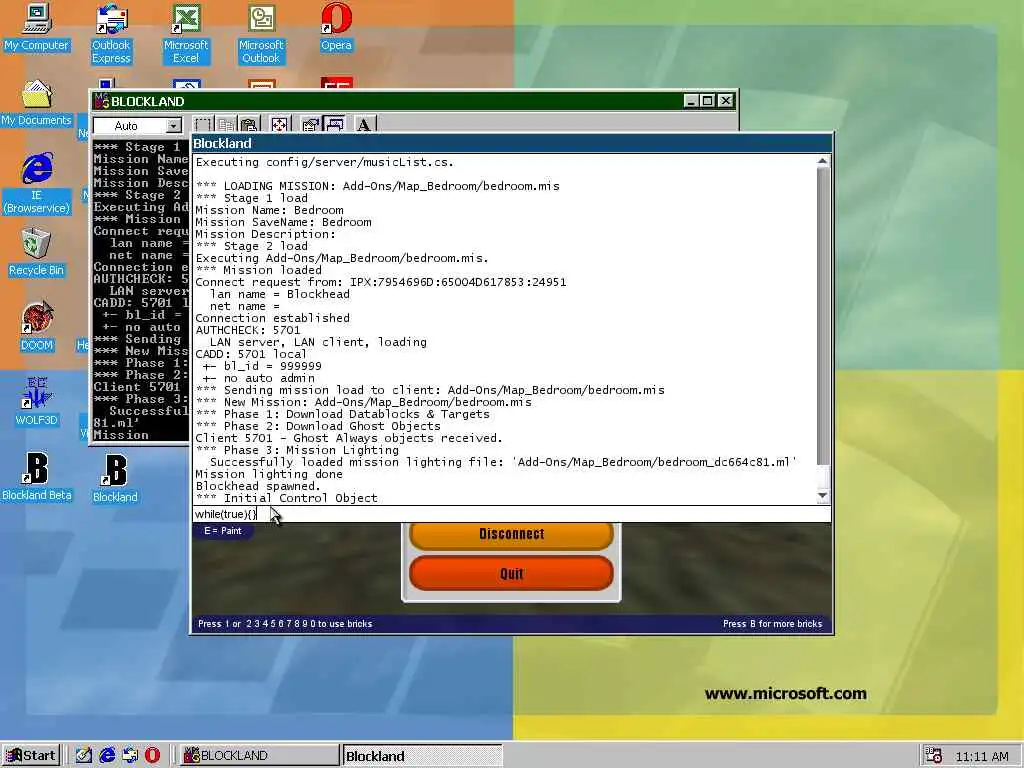Toggle the Background icon in BLOCKLAND toolbar

tap(334, 125)
